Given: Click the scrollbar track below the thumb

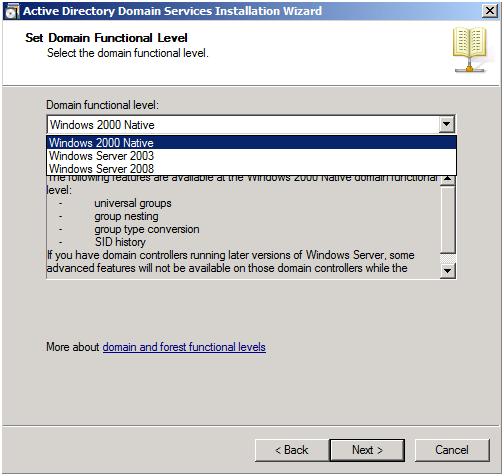Looking at the screenshot, I should click(448, 259).
